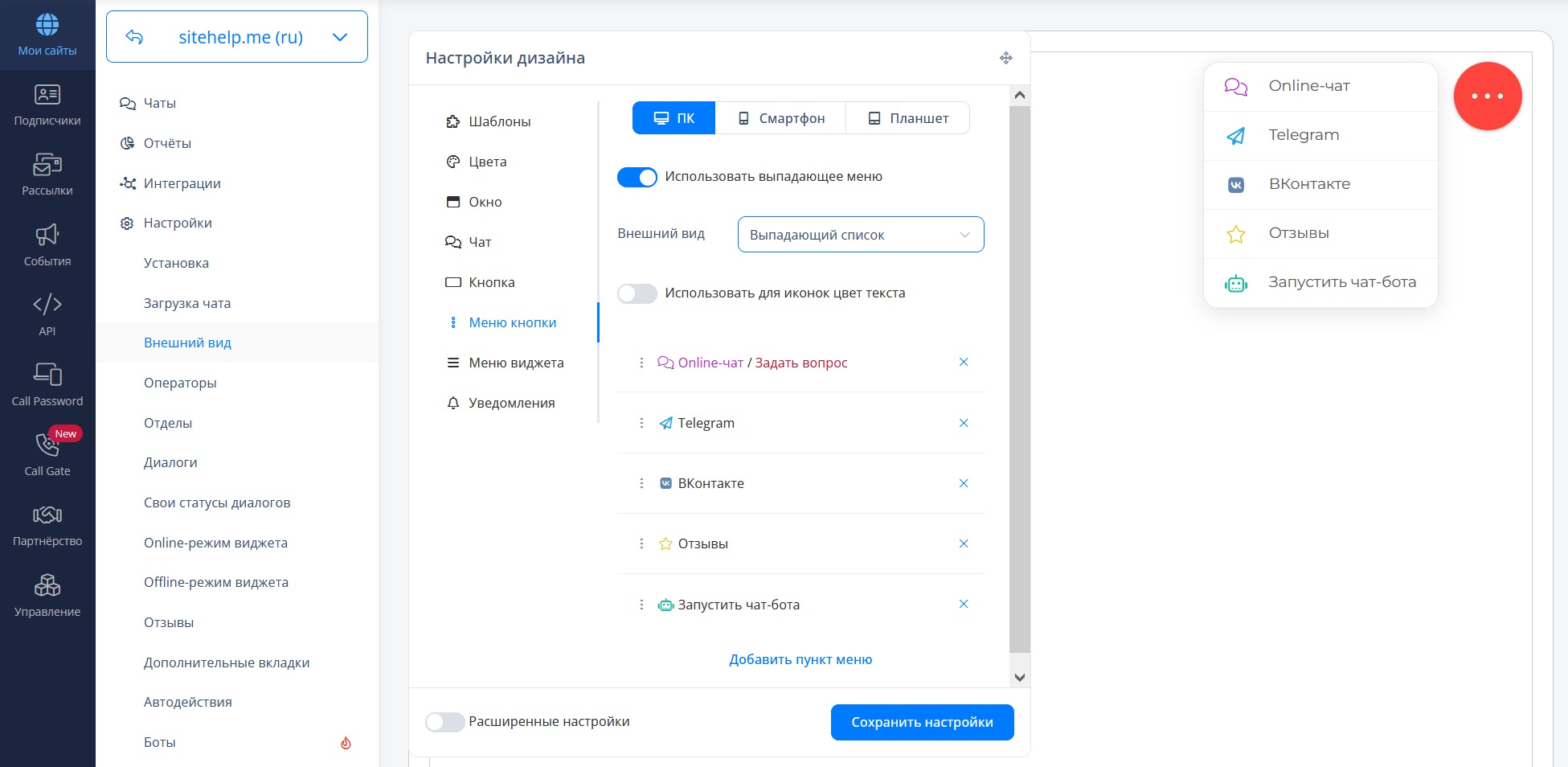Open the API section icon
Screen dimensions: 1568x767
click(x=47, y=305)
